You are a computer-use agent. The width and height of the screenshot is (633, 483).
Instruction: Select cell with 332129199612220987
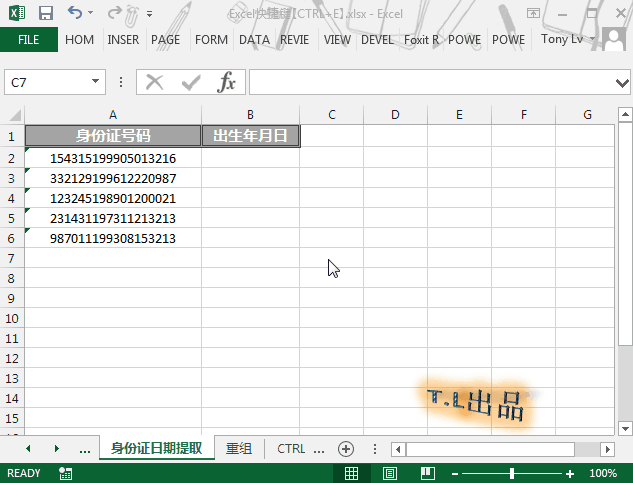[113, 178]
